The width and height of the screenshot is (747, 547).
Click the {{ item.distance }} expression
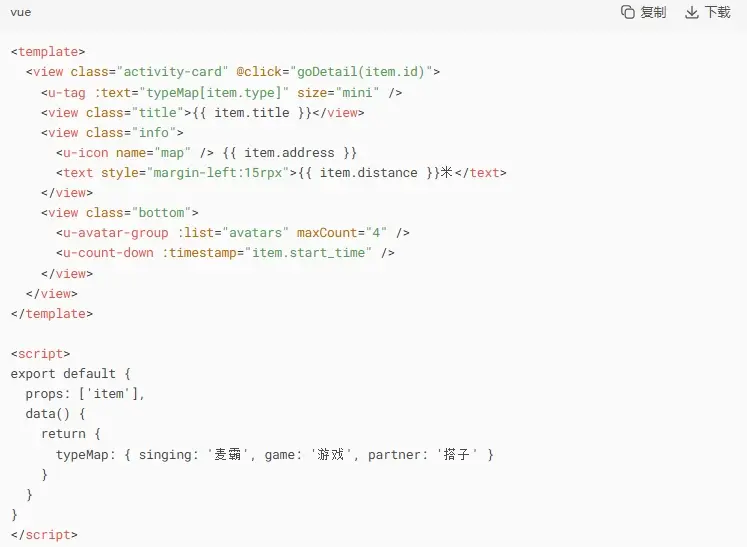[x=368, y=173]
